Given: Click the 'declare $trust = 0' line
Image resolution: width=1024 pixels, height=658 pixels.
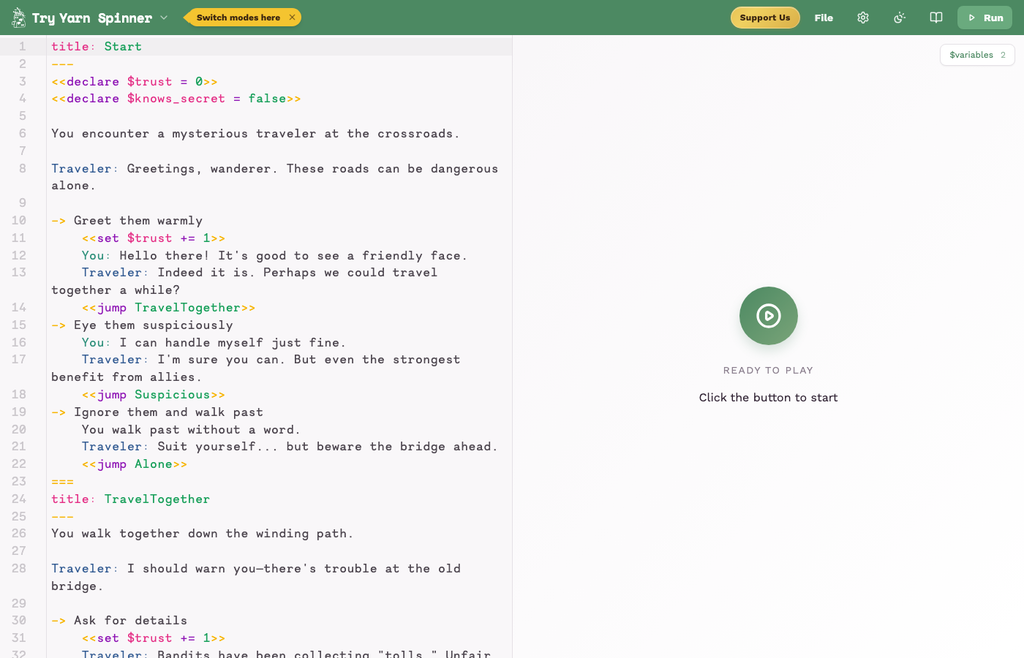Looking at the screenshot, I should coord(135,82).
